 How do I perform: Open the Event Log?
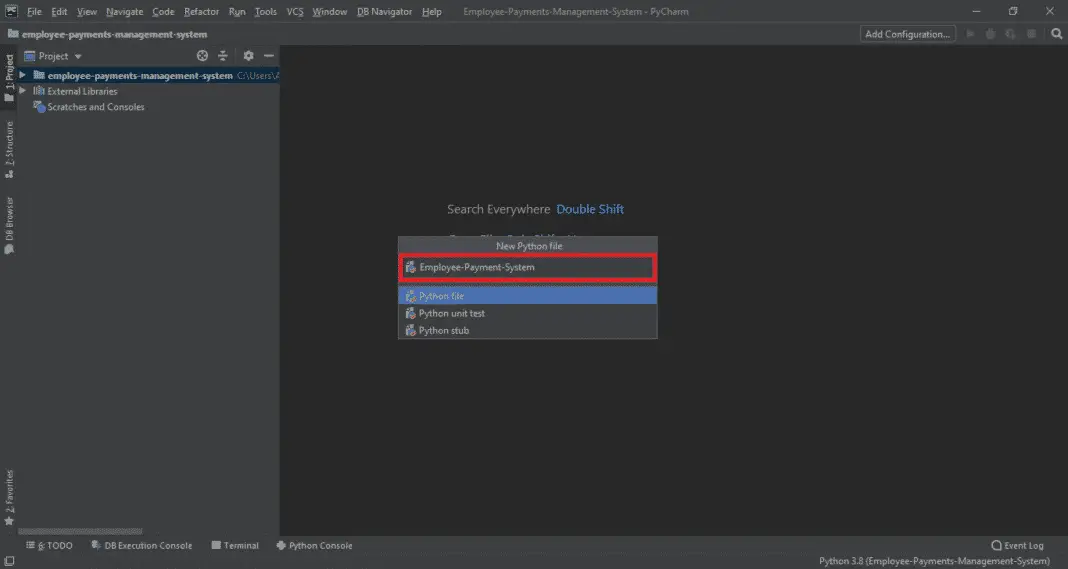tap(1017, 546)
